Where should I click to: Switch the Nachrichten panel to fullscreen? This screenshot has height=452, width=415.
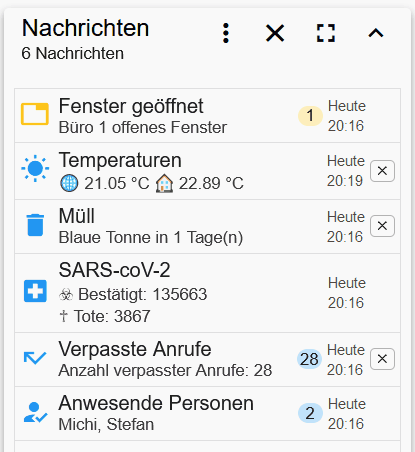pos(326,33)
